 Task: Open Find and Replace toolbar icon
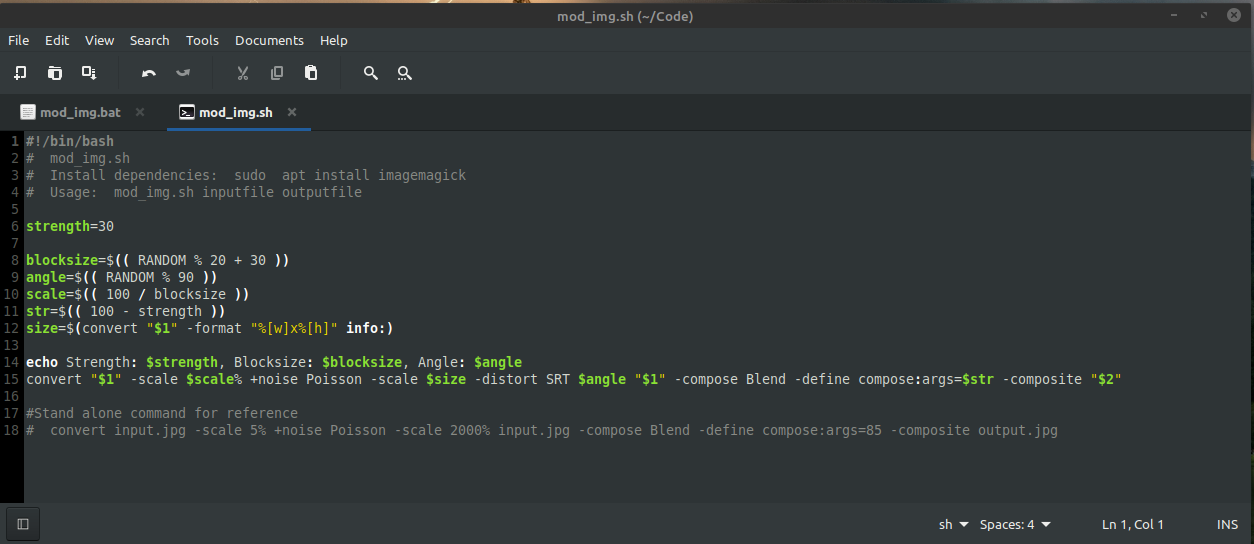[404, 73]
